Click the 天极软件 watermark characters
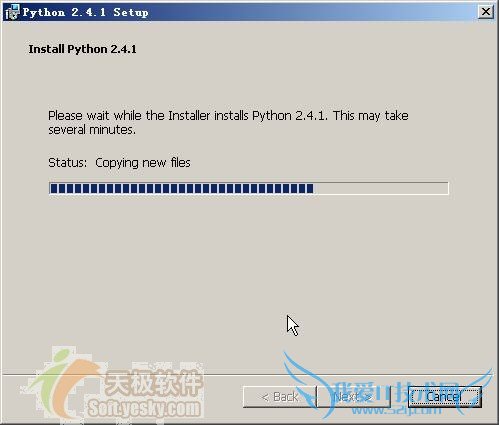The width and height of the screenshot is (499, 425). coord(153,382)
